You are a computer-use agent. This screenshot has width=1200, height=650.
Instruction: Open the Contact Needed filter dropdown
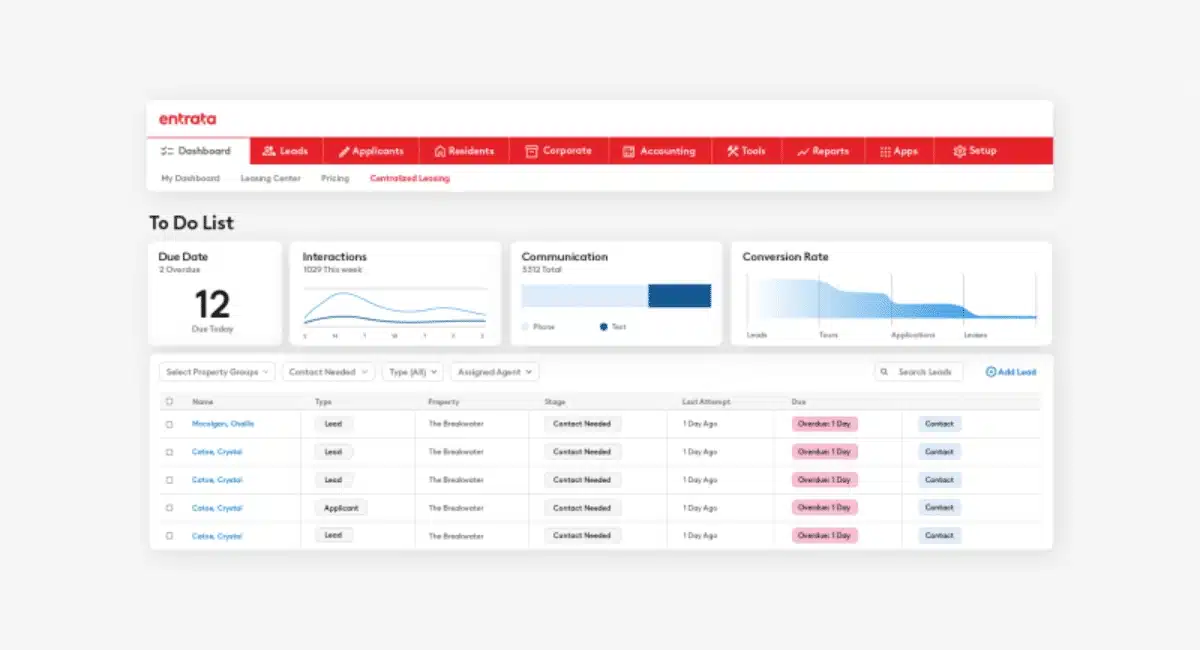point(328,372)
